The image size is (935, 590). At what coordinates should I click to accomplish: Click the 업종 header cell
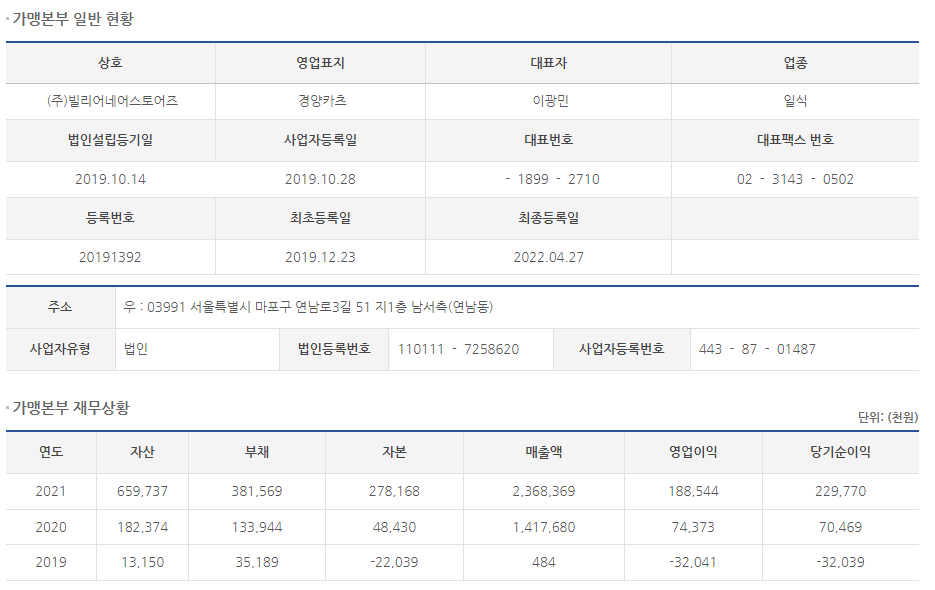point(795,63)
